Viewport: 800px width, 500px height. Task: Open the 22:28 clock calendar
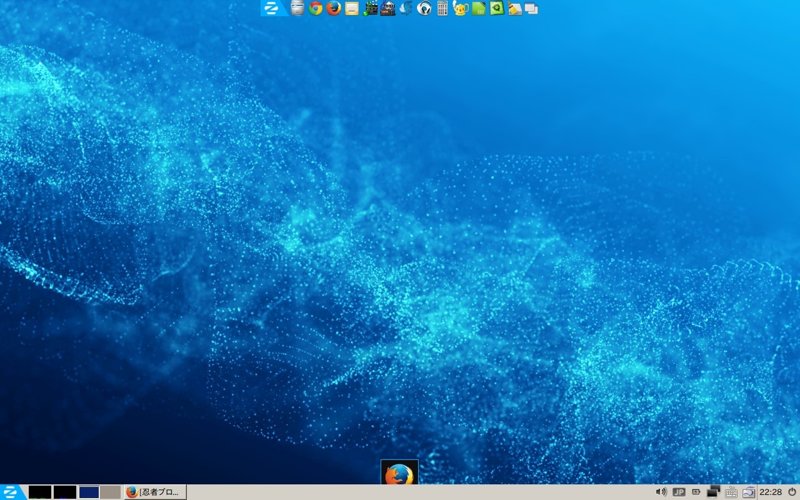[x=770, y=492]
